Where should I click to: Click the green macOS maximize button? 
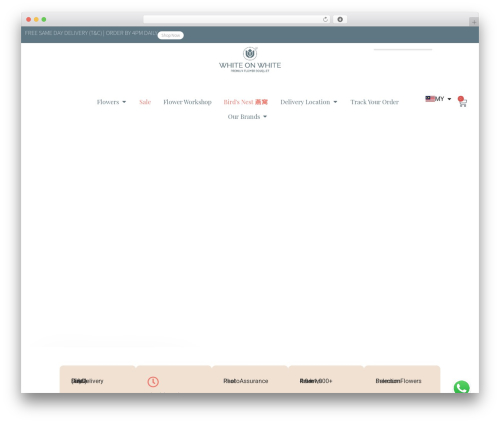(44, 20)
